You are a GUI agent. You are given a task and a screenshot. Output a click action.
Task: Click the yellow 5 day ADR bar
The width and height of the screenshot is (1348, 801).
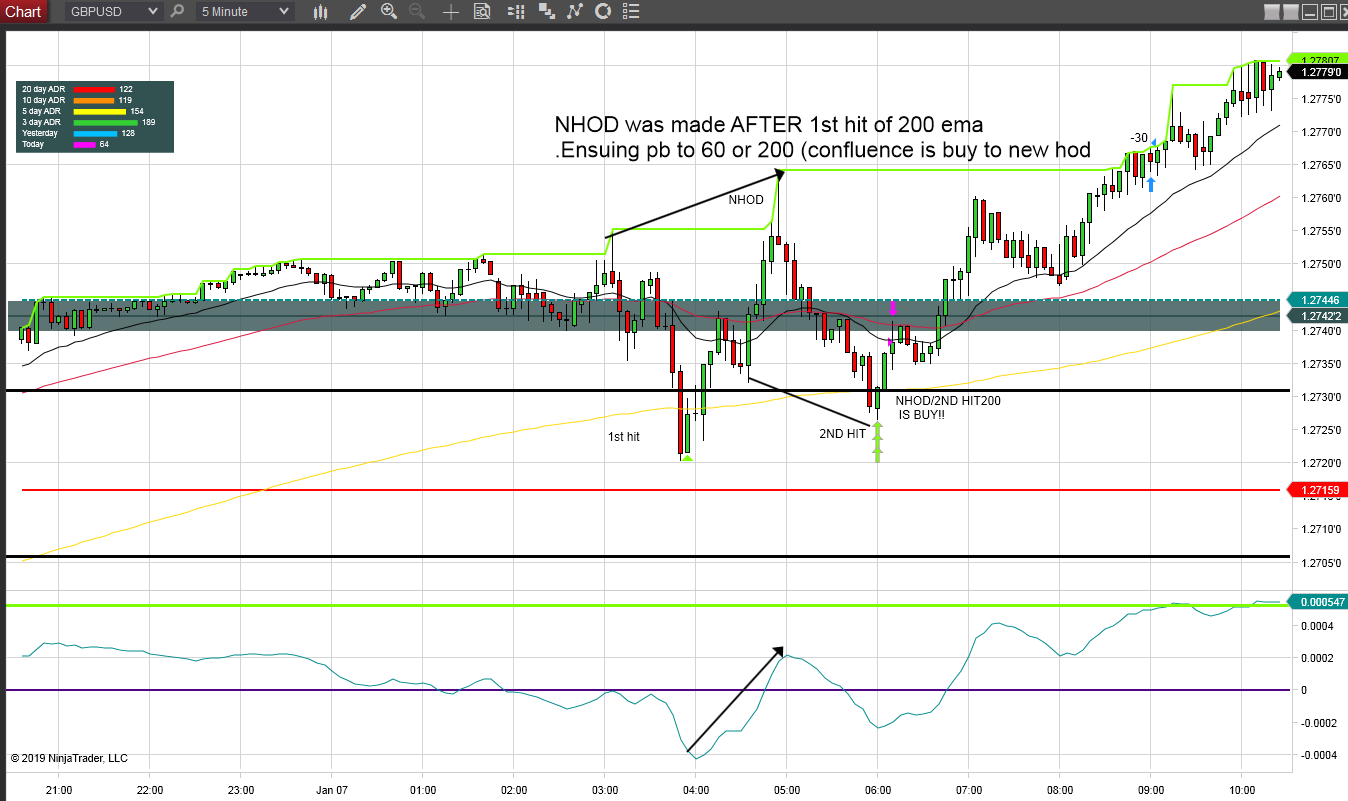100,111
